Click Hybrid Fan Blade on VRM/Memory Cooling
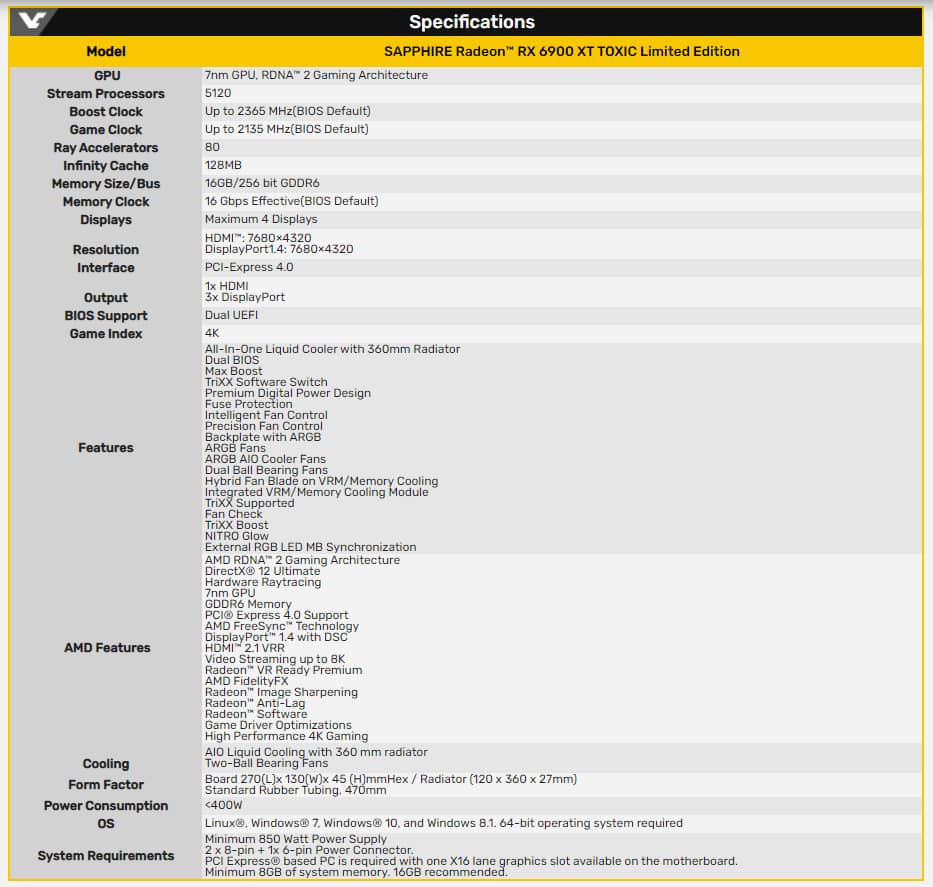This screenshot has height=887, width=933. 321,481
